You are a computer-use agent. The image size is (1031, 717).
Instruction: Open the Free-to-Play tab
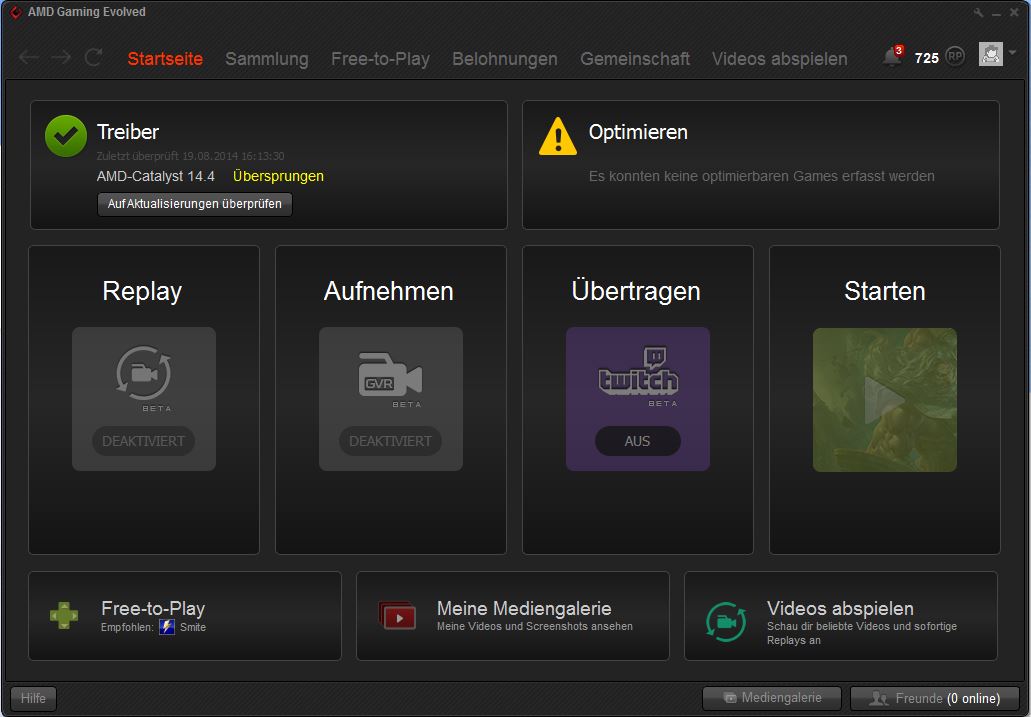[380, 59]
